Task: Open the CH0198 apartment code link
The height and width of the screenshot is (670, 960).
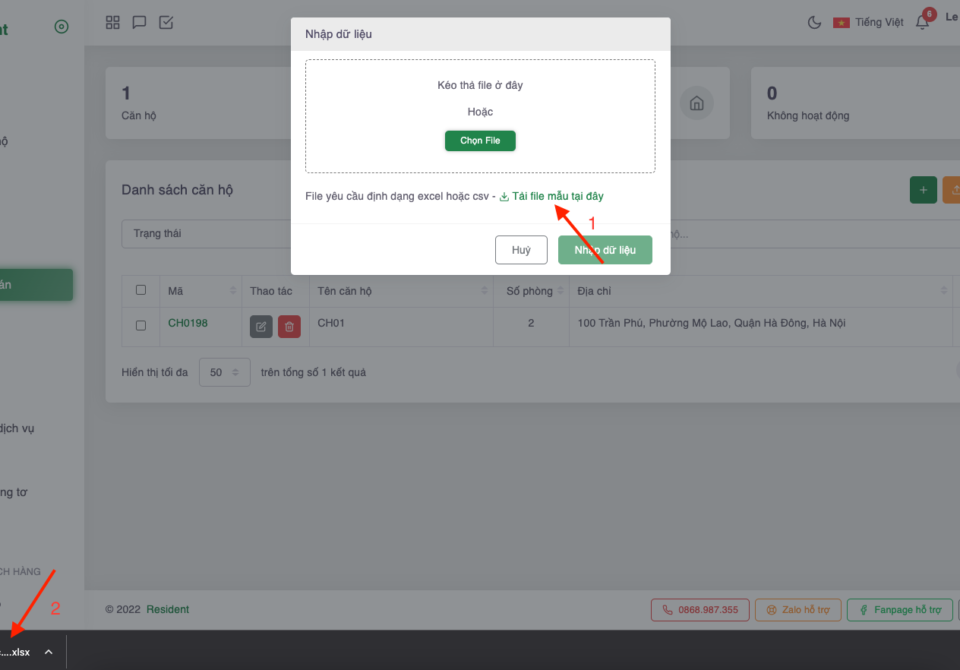Action: tap(188, 324)
